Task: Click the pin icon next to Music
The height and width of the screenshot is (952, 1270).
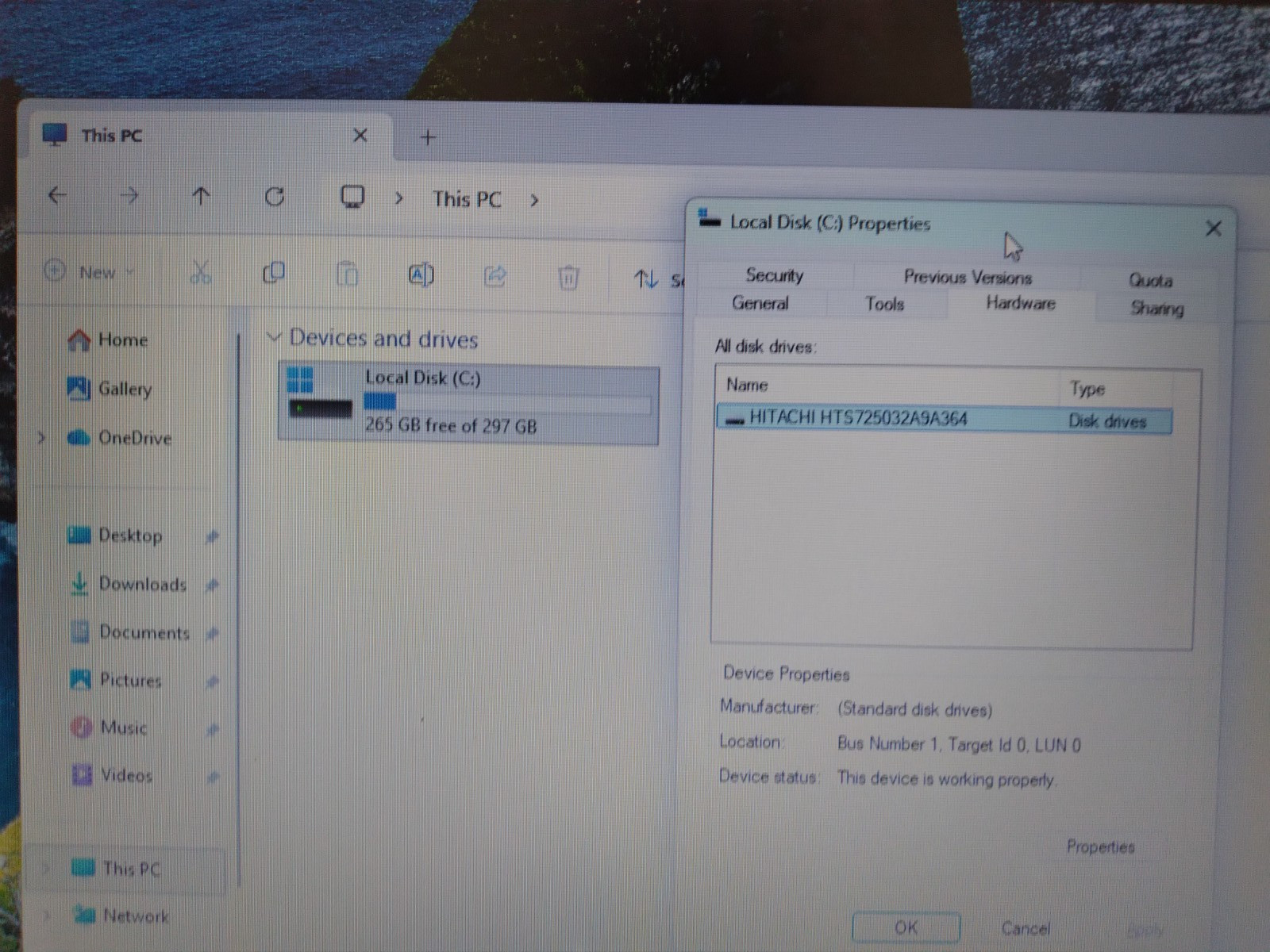Action: click(212, 729)
